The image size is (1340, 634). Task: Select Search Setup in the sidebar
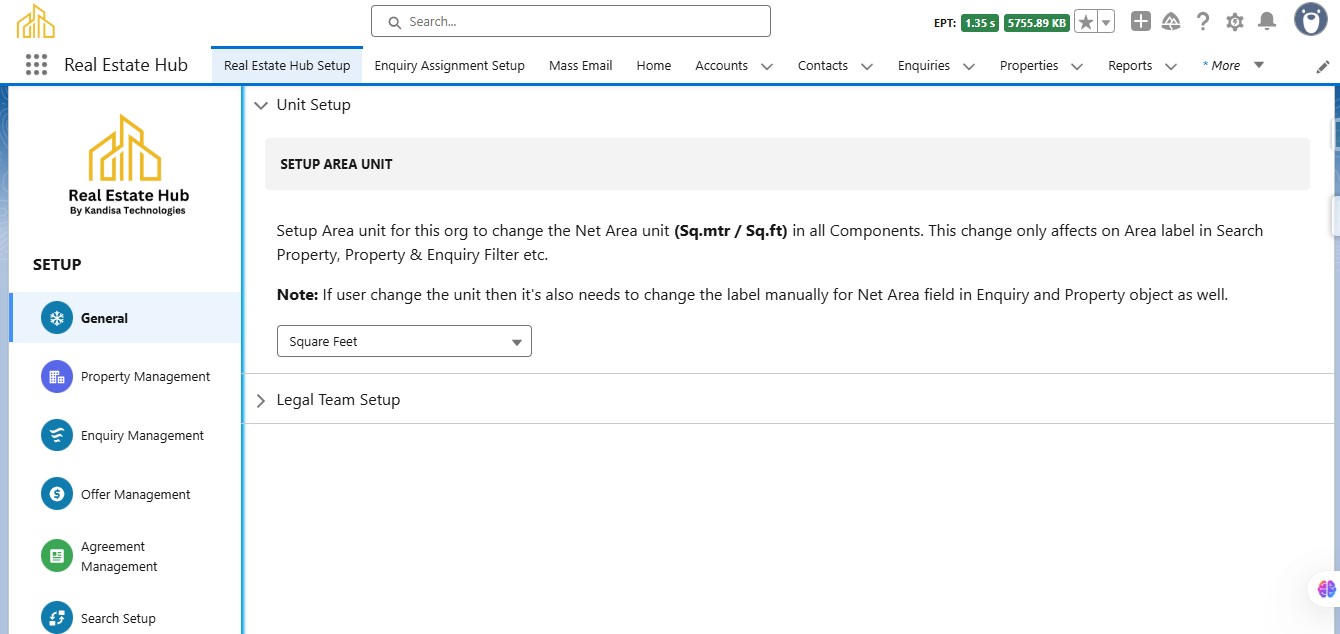click(118, 618)
